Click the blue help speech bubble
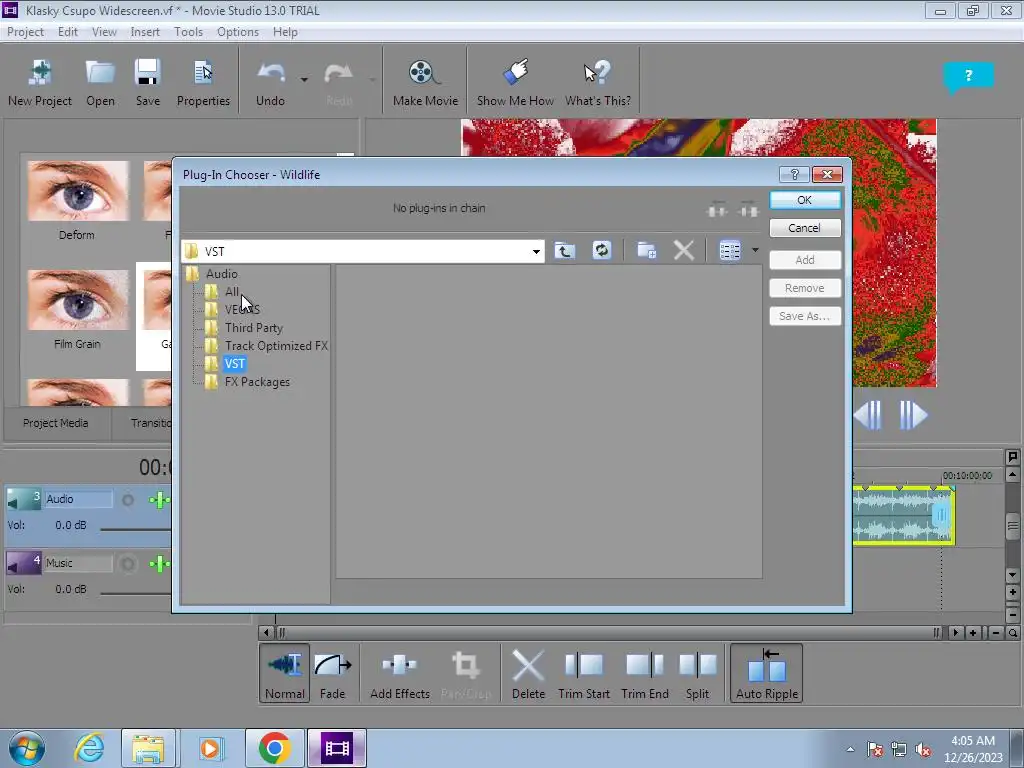Image resolution: width=1024 pixels, height=768 pixels. [x=968, y=76]
